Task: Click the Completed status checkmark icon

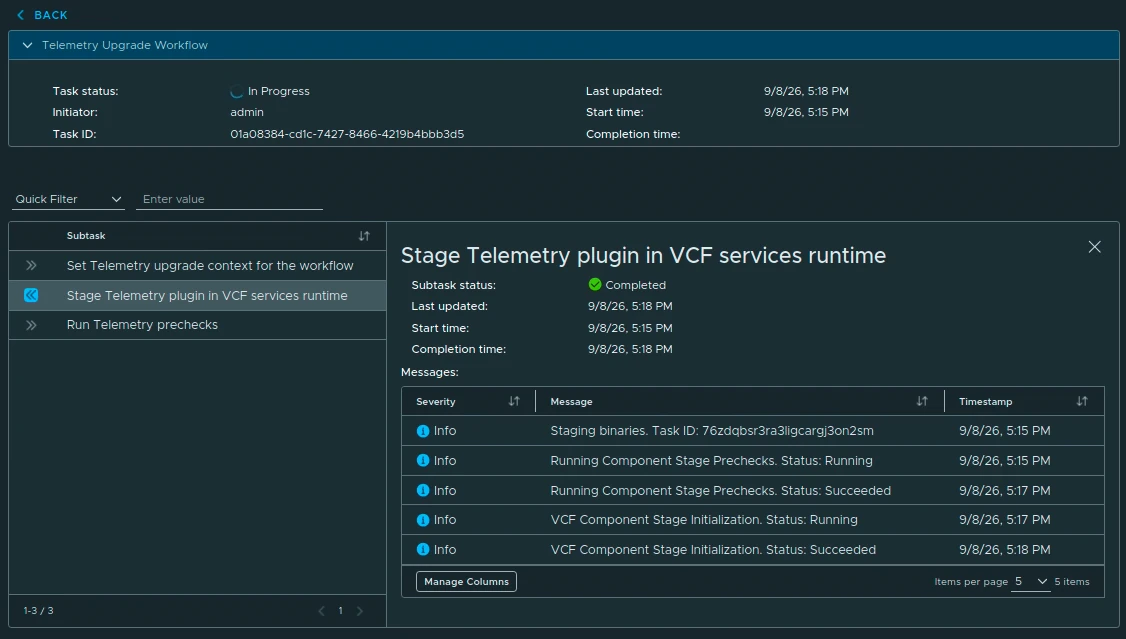Action: [x=595, y=285]
